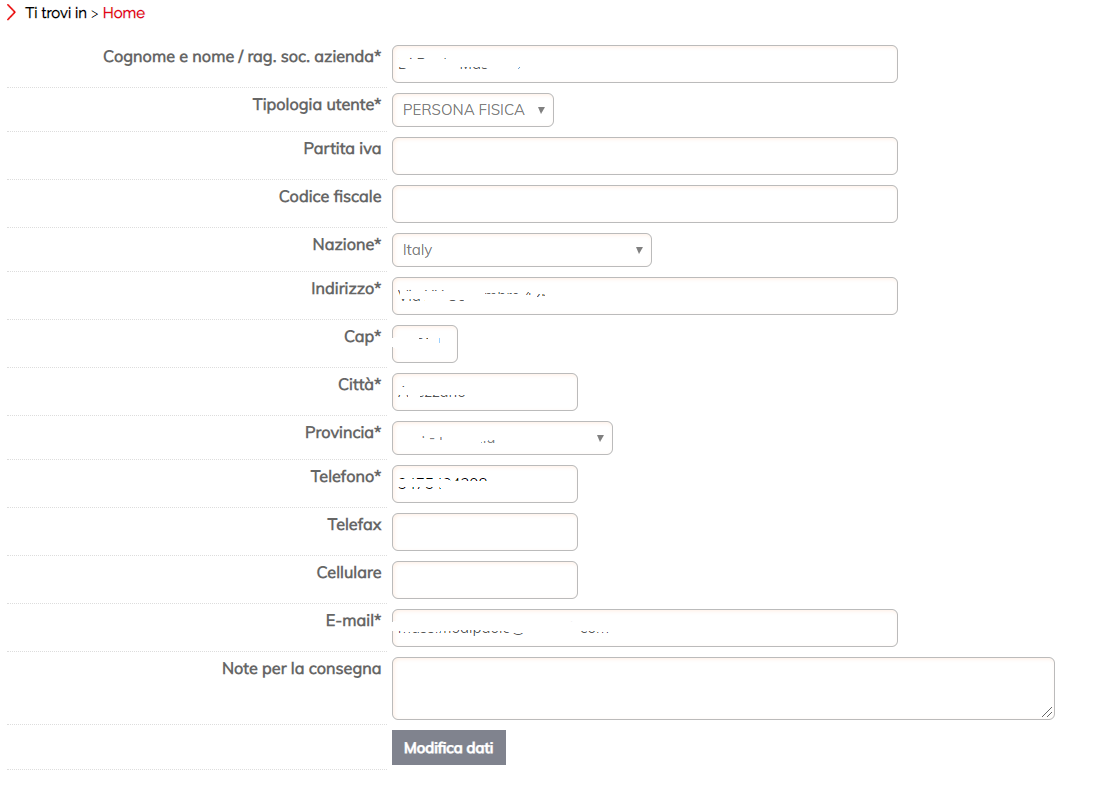Click into the Partita iva field

click(644, 156)
